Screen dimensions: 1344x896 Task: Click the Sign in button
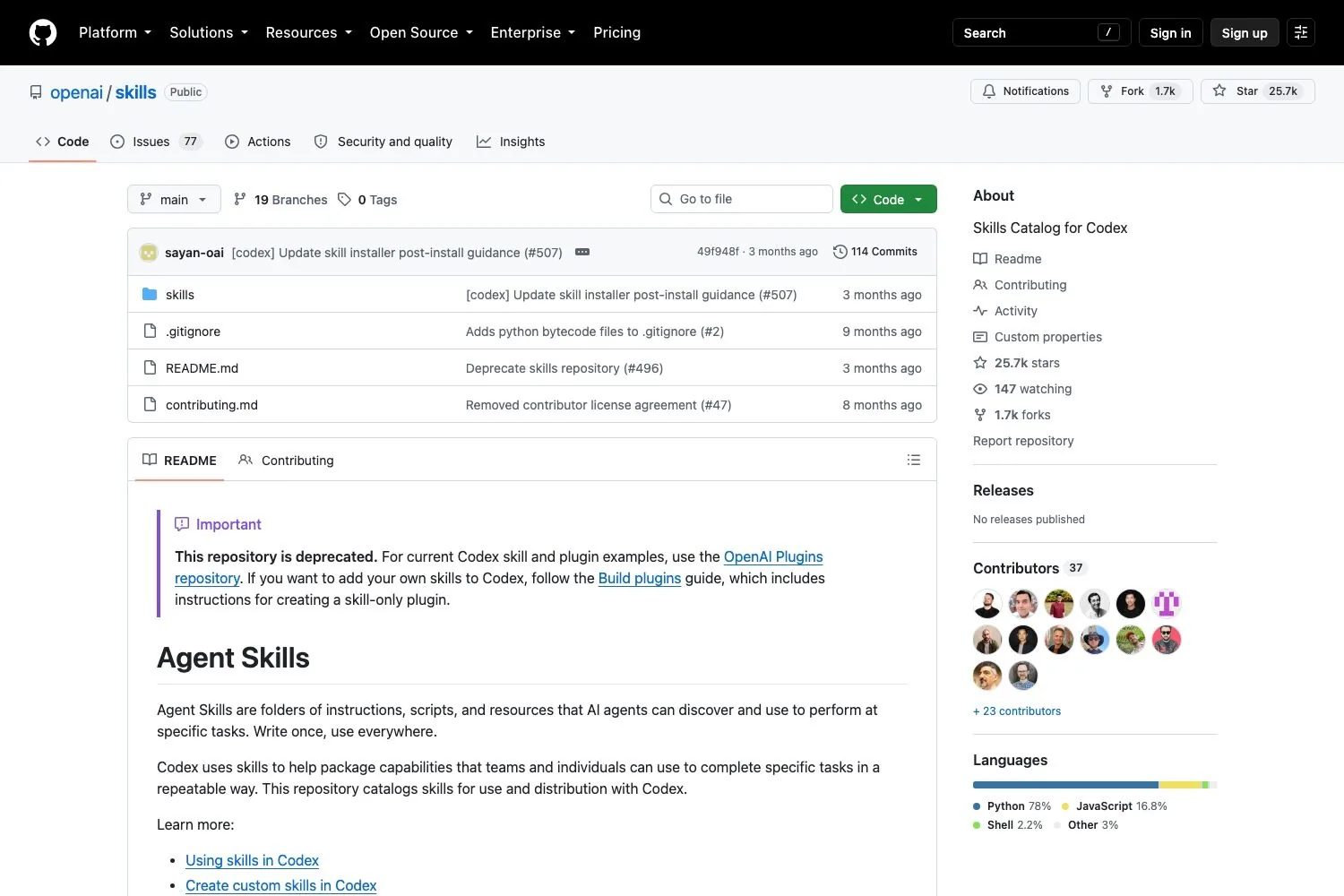point(1171,32)
